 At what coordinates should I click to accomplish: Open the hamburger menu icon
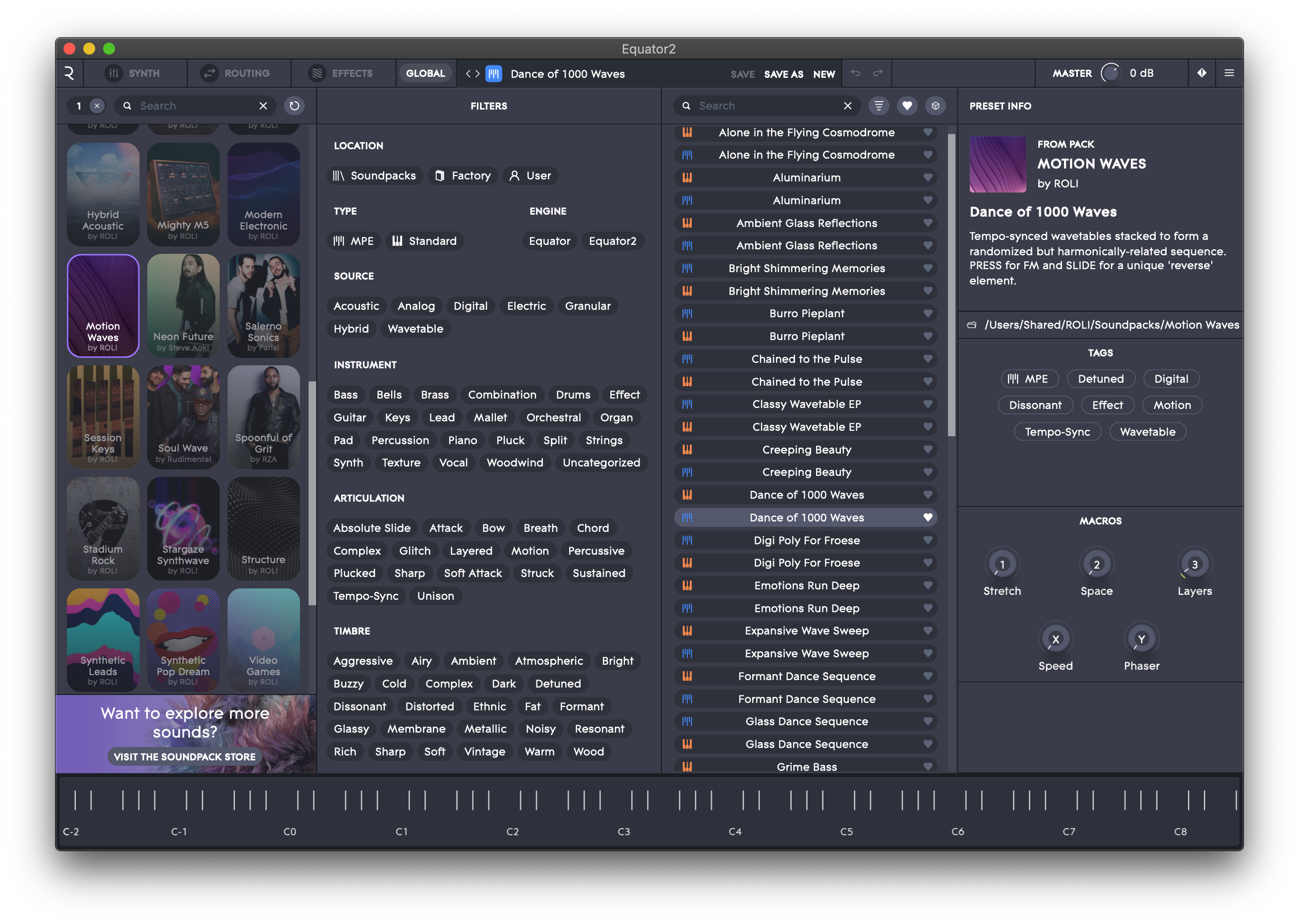click(x=1229, y=73)
